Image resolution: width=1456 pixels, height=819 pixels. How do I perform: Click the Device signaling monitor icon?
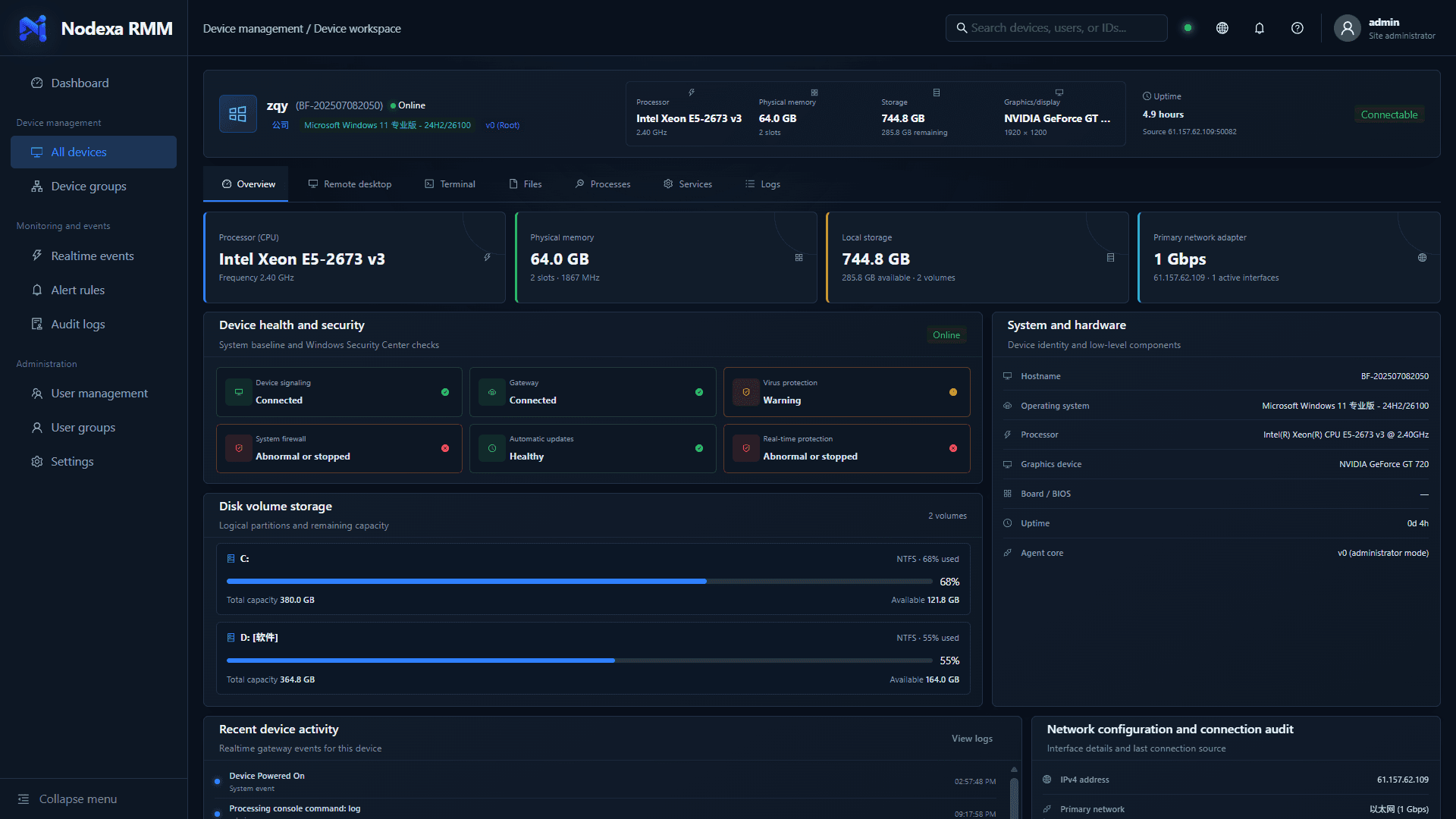tap(239, 392)
